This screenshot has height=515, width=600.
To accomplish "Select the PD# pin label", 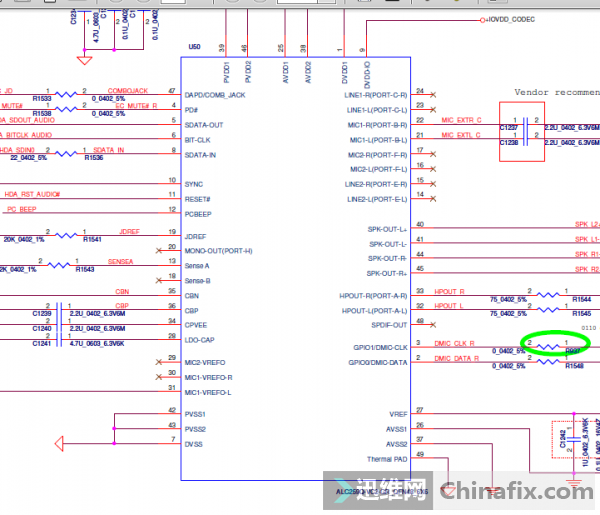I will [191, 110].
